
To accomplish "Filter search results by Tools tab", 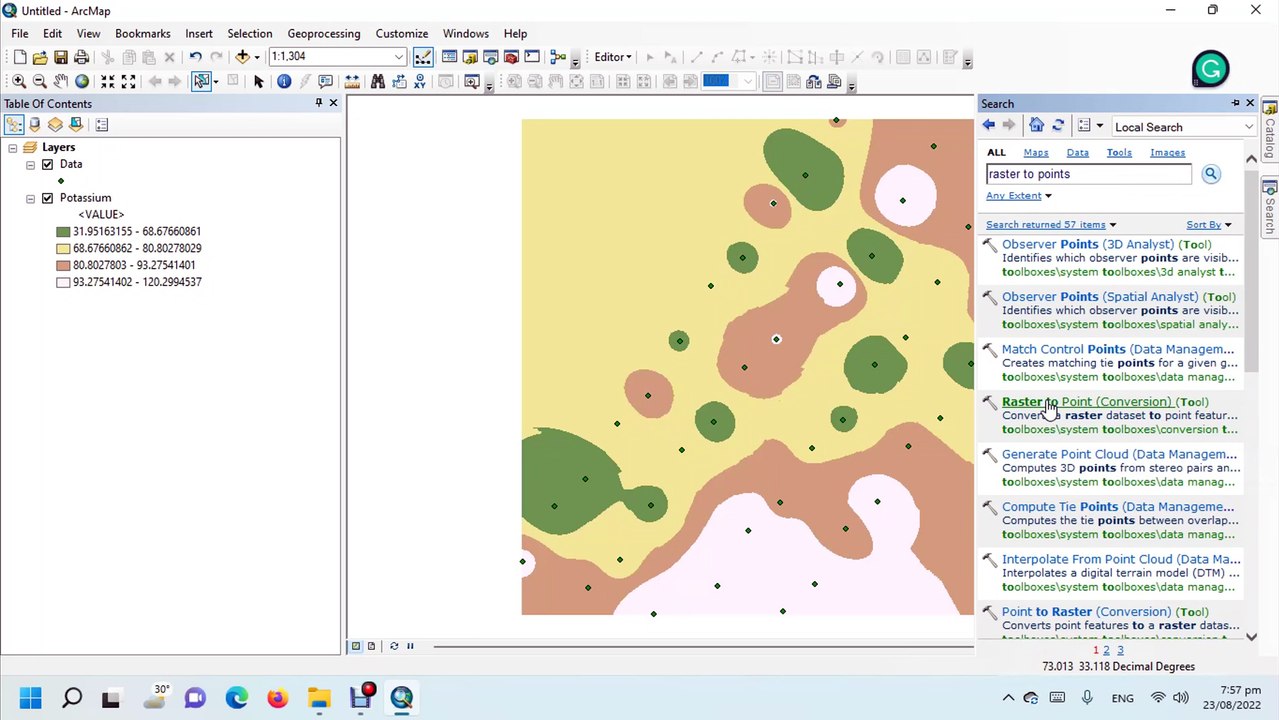I will point(1119,152).
